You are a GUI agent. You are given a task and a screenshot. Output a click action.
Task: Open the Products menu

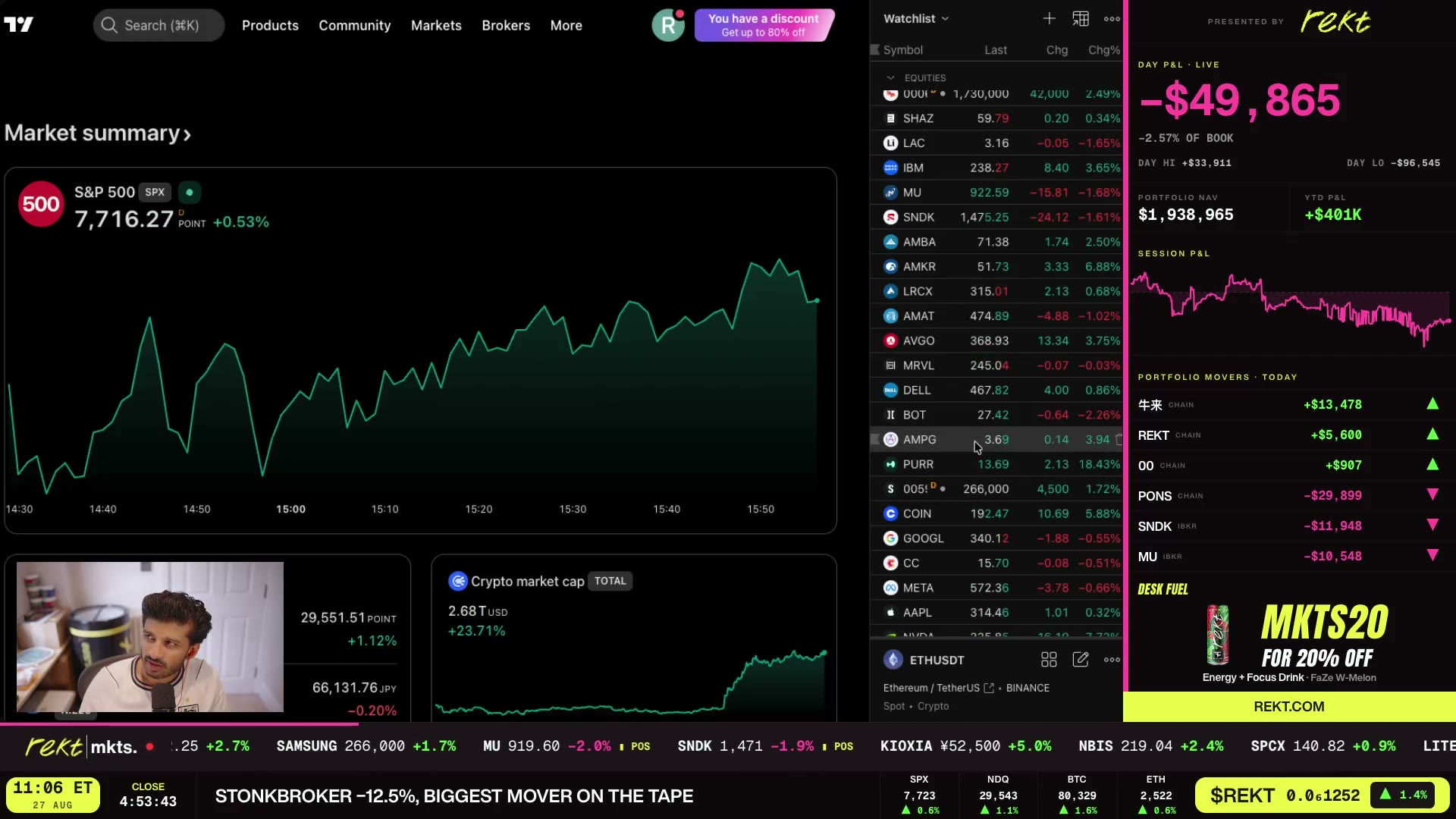270,25
